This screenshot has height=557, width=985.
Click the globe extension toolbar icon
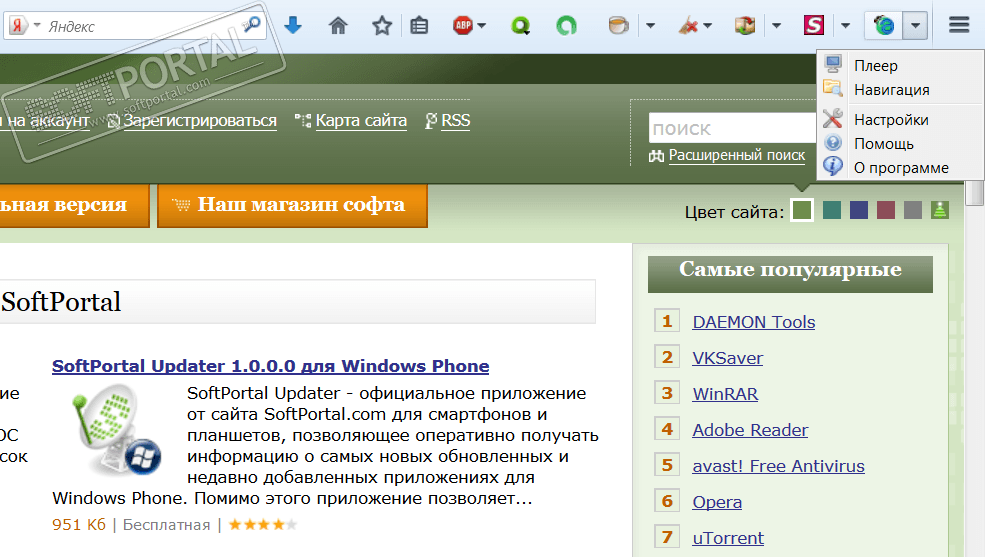pos(884,26)
